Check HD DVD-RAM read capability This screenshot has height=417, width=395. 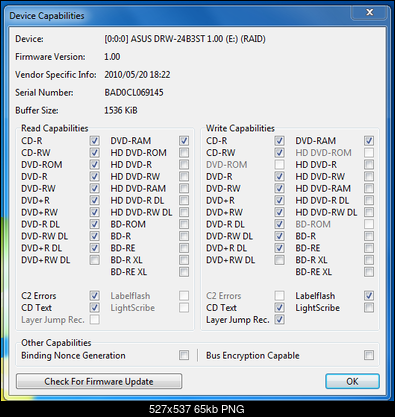click(x=184, y=188)
